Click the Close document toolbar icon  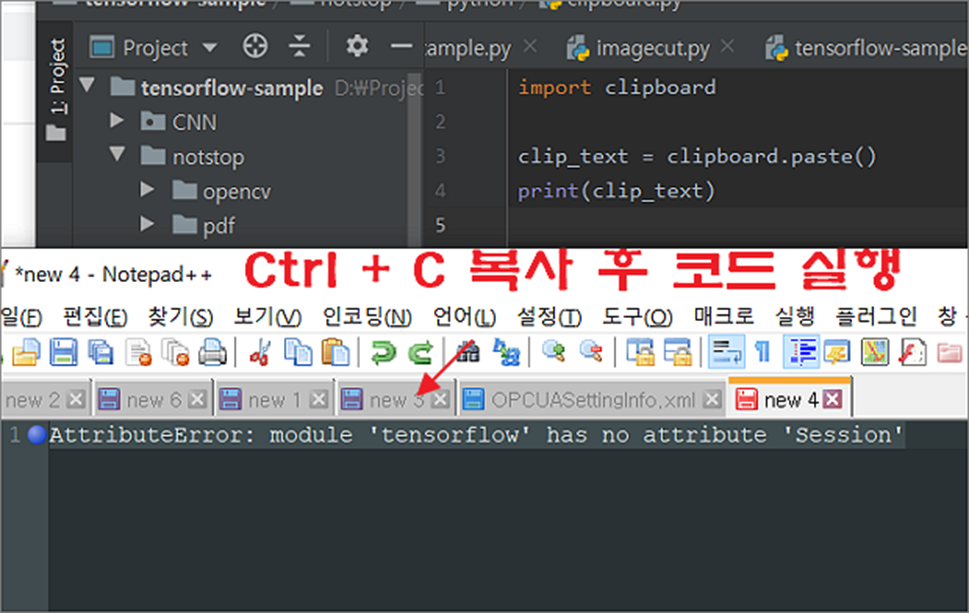click(138, 353)
